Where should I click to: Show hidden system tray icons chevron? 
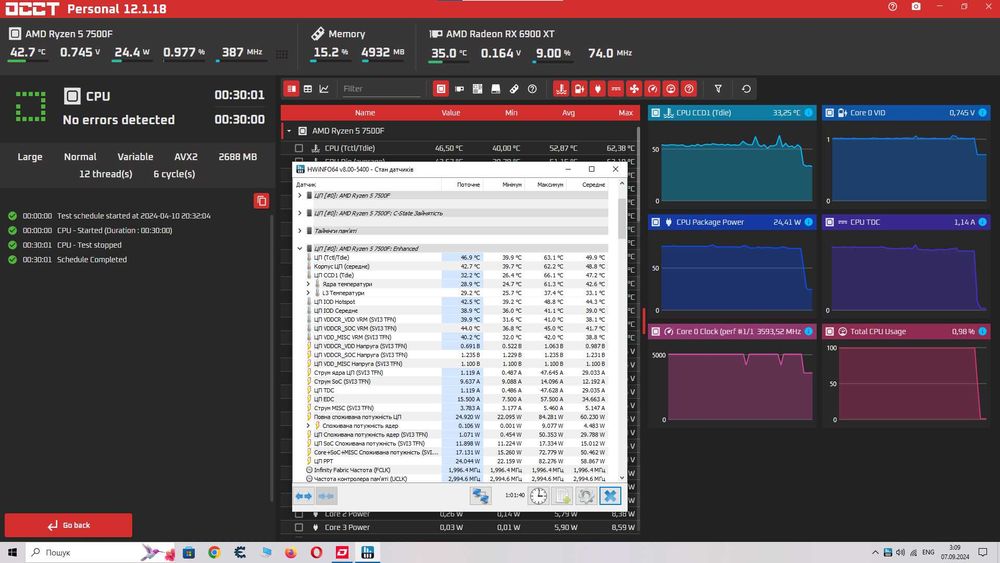[875, 552]
